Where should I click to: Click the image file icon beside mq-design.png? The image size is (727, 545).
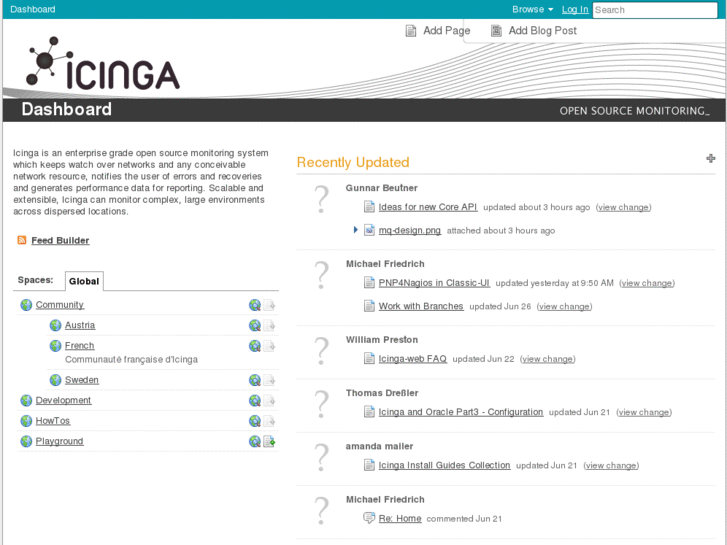(369, 230)
